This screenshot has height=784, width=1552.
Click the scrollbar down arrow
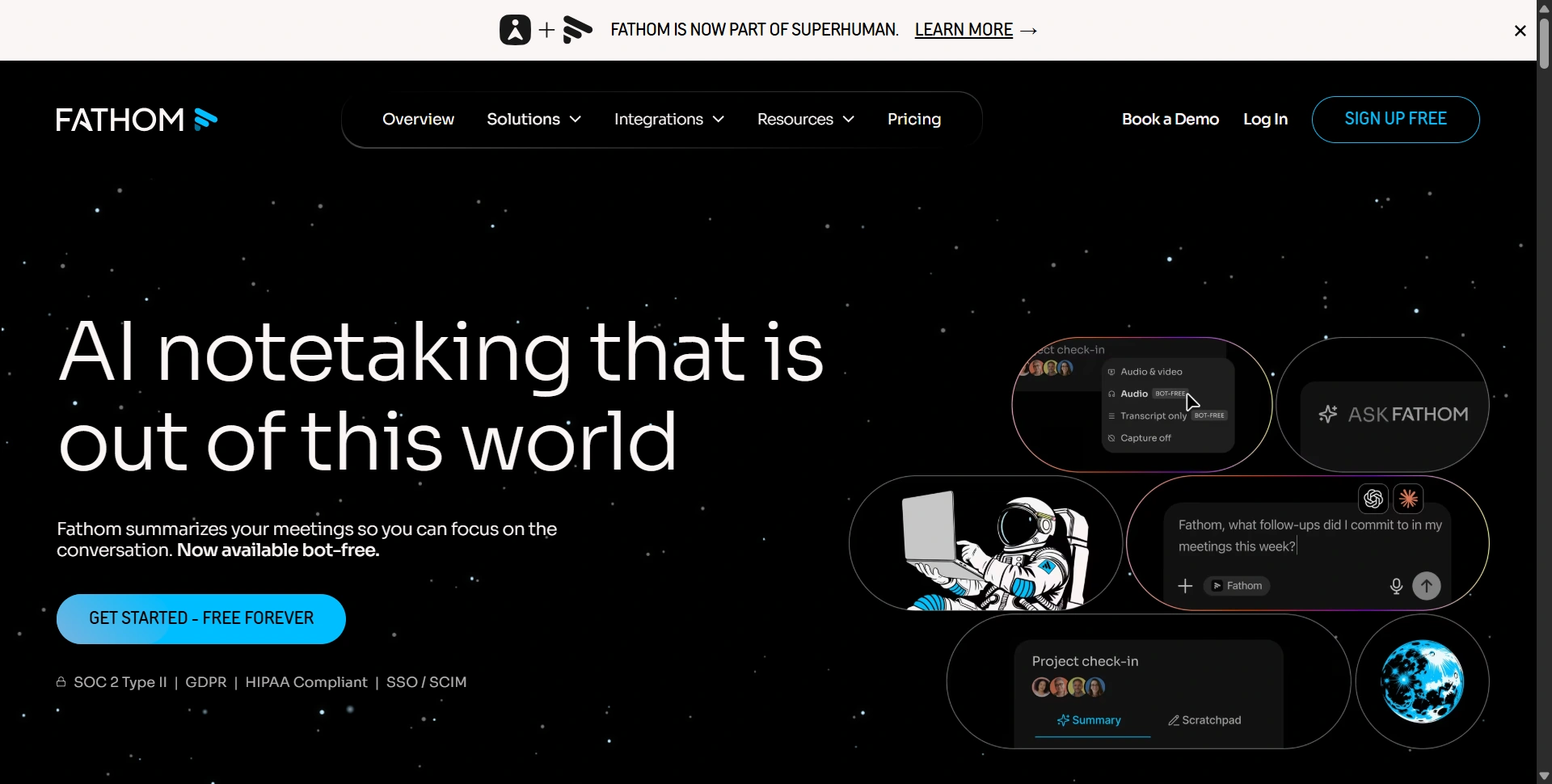(x=1544, y=776)
